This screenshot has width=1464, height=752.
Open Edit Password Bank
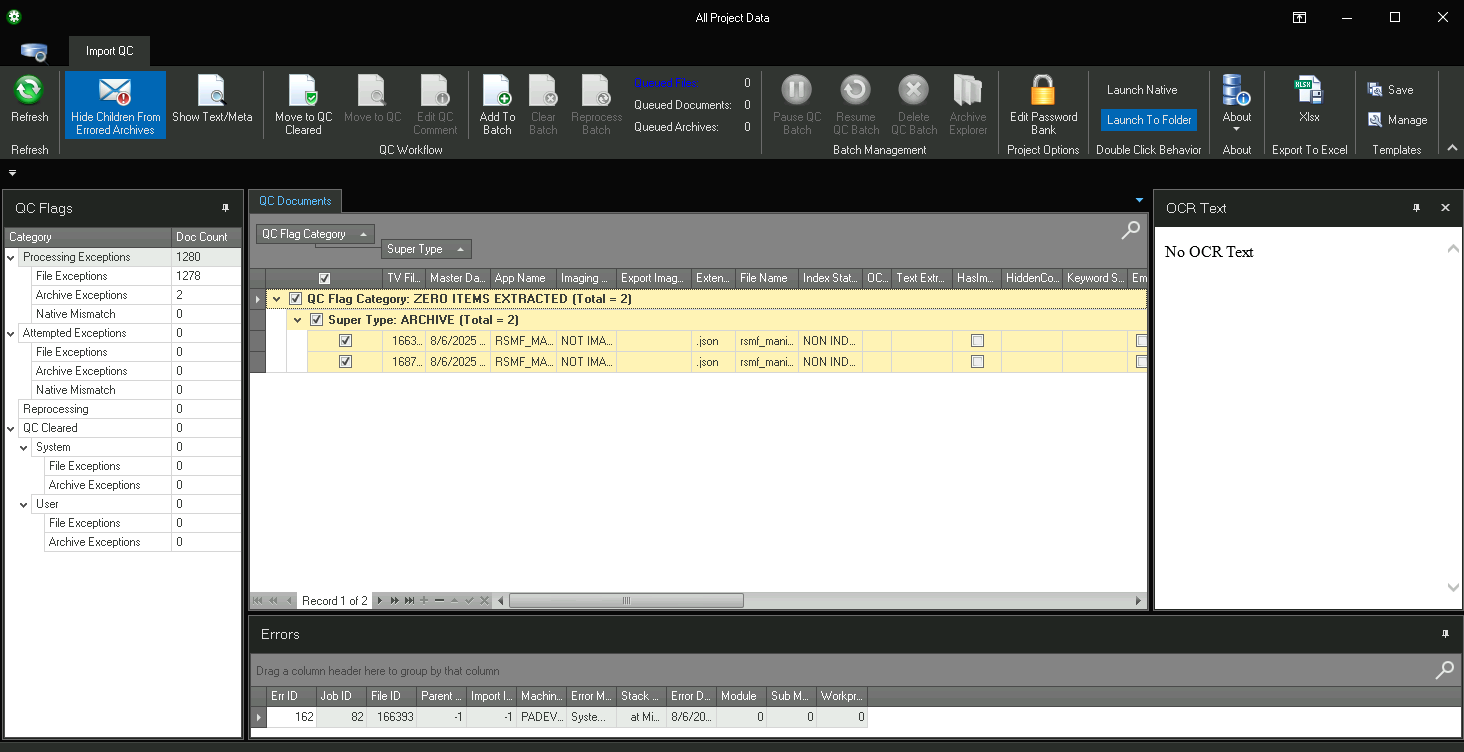click(x=1043, y=92)
